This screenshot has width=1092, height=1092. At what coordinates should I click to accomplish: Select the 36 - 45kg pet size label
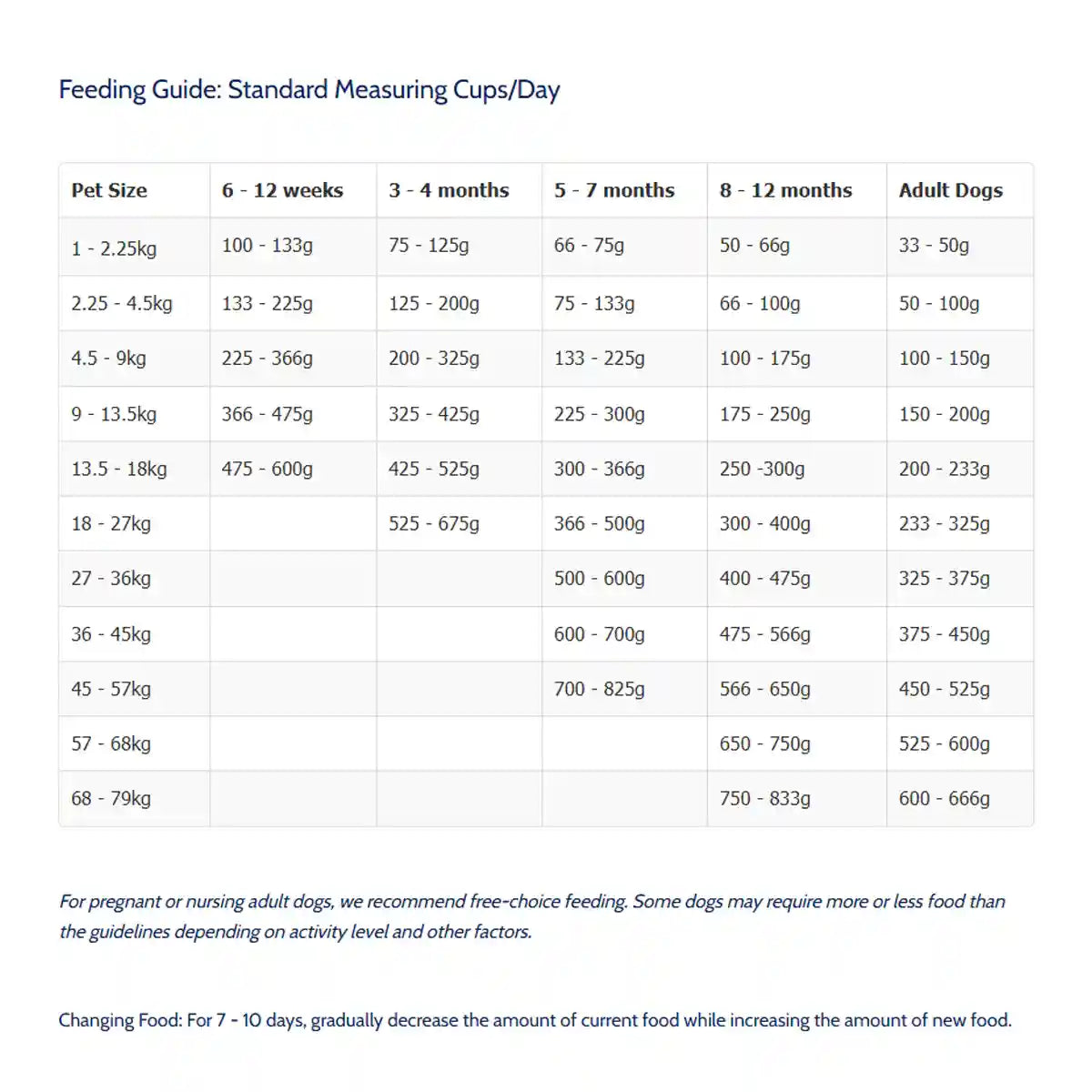tap(111, 633)
